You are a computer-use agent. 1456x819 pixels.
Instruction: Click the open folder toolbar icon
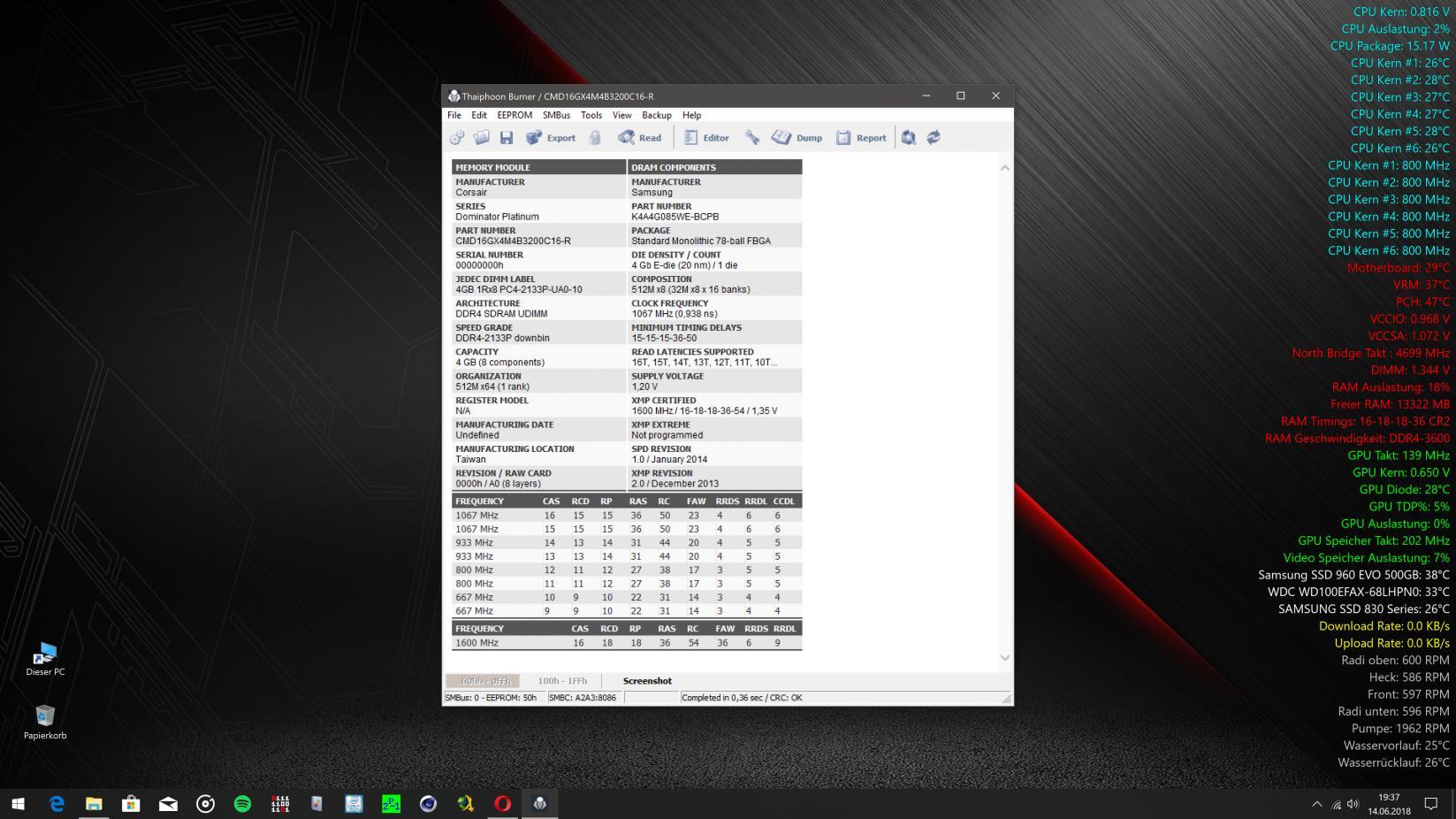click(482, 138)
